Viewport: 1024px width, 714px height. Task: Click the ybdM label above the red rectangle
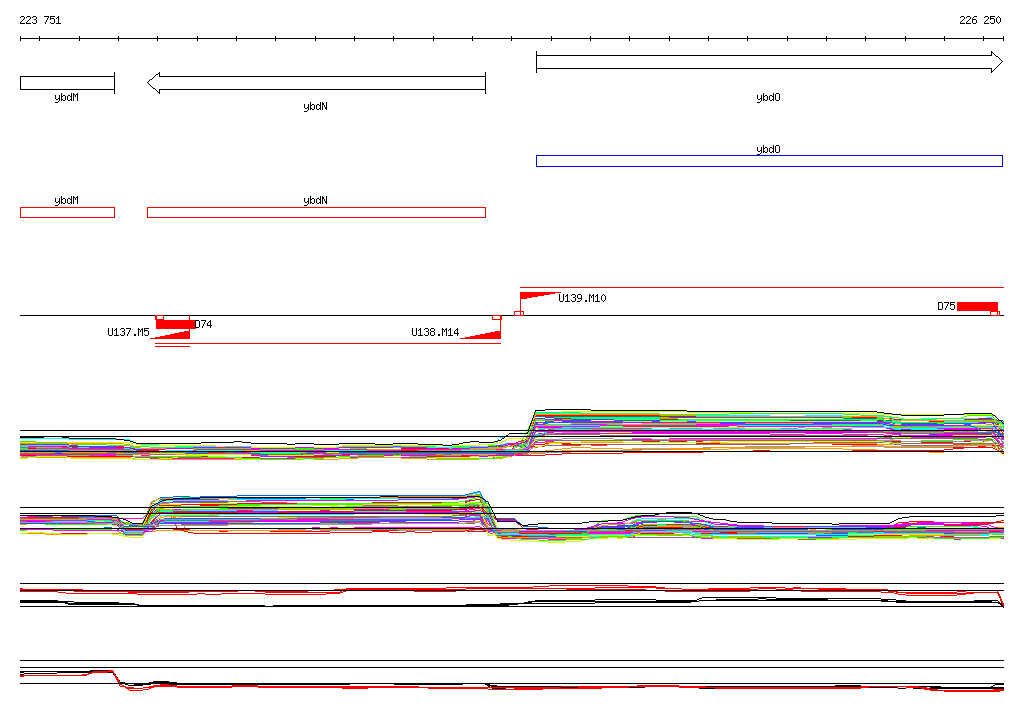pos(67,200)
